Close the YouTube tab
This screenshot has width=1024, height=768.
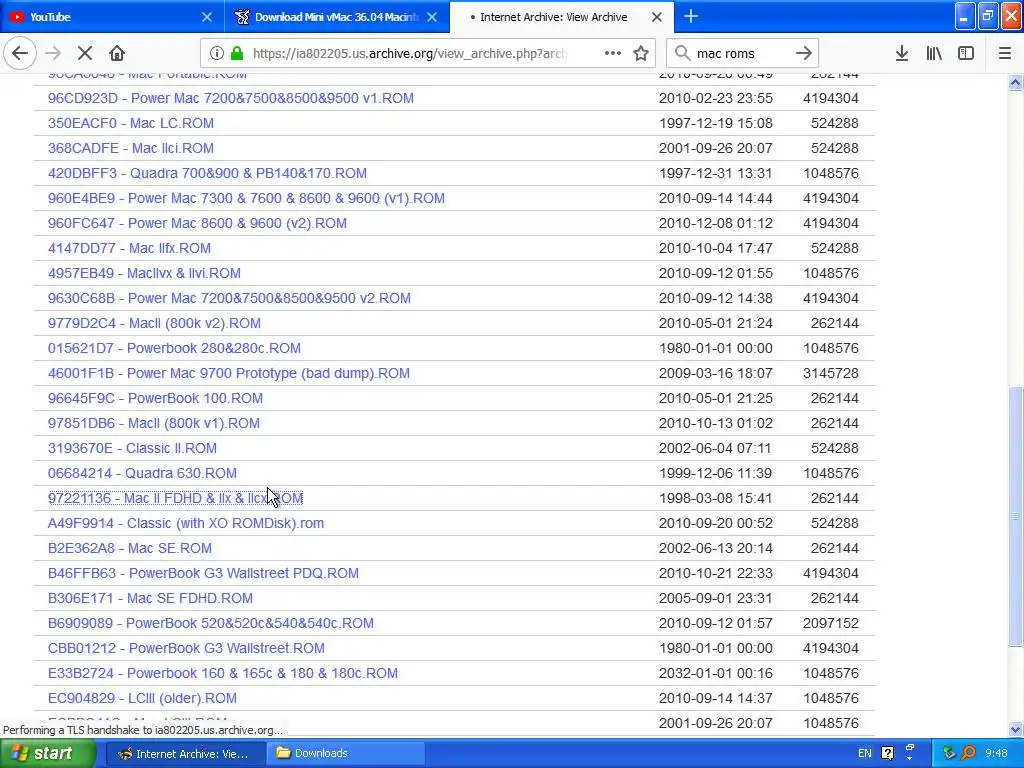coord(206,17)
